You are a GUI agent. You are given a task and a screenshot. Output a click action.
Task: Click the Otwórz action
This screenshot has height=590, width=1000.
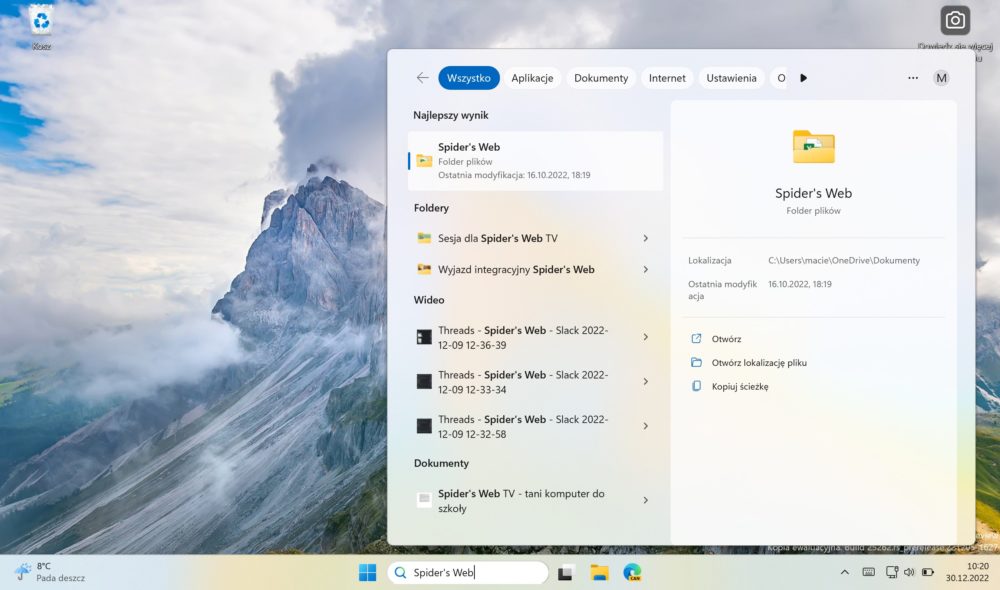726,339
